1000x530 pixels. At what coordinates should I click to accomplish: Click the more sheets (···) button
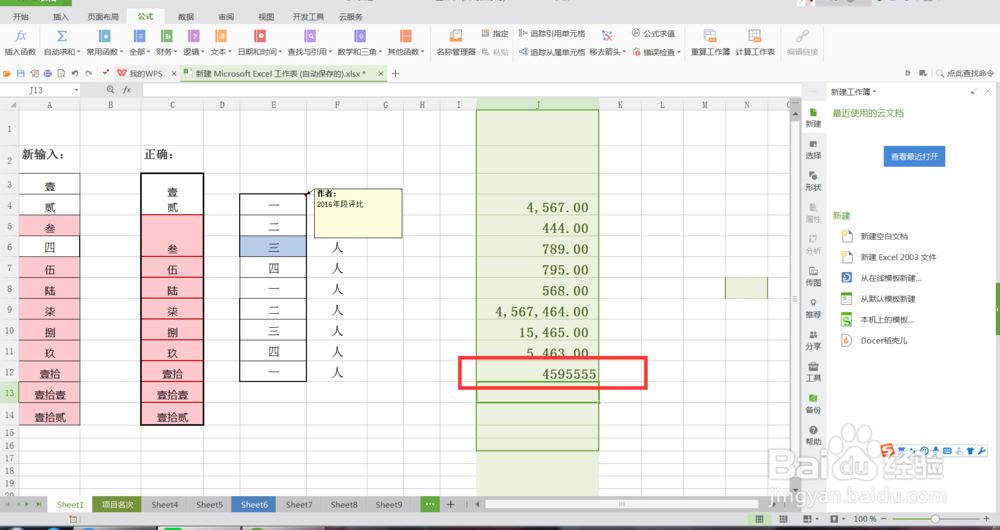[430, 504]
